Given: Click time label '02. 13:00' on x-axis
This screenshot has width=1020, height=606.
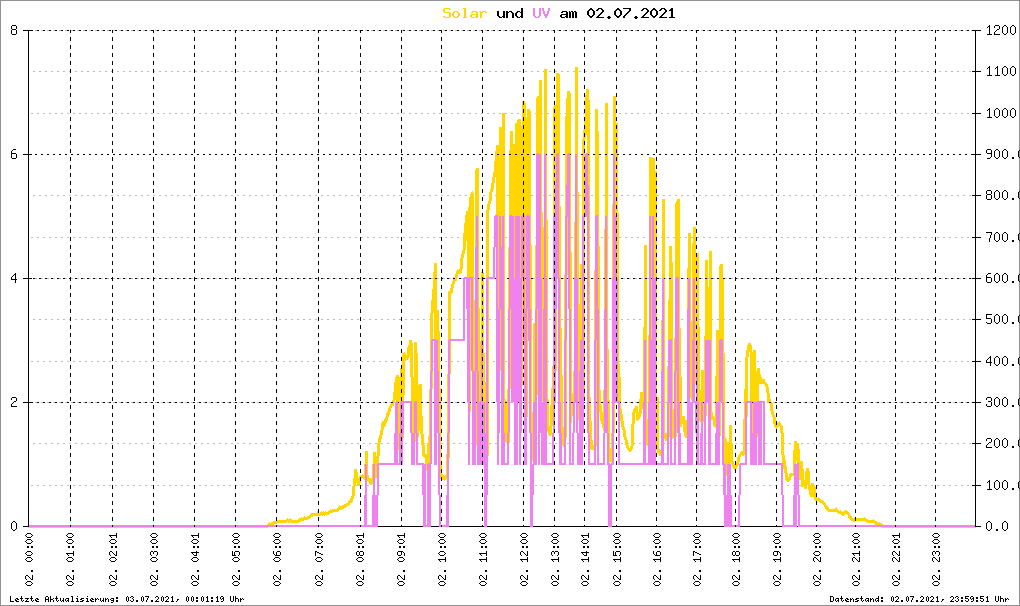Looking at the screenshot, I should 555,559.
